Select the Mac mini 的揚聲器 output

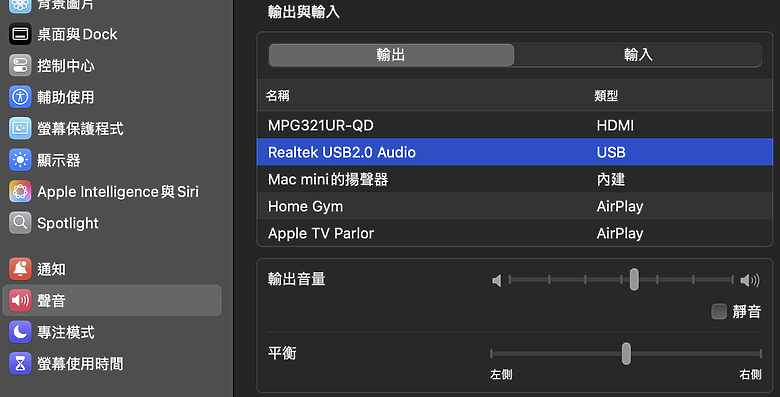tap(514, 179)
